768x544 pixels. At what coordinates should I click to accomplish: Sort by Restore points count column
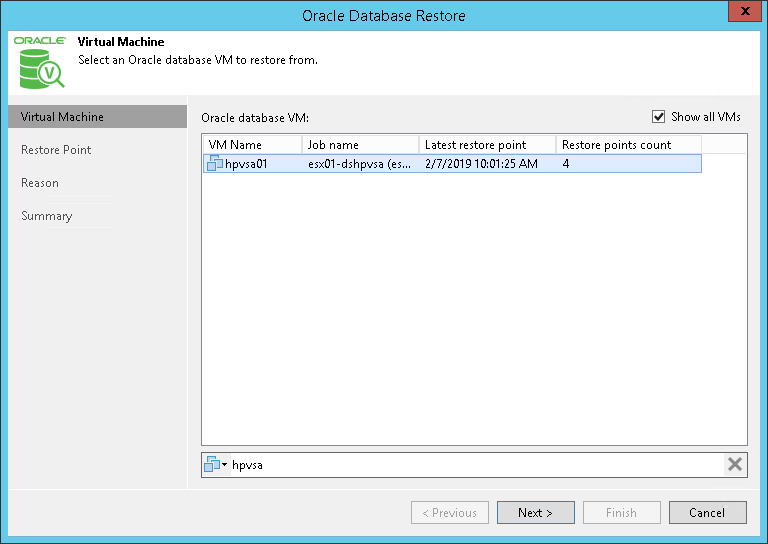pyautogui.click(x=629, y=145)
